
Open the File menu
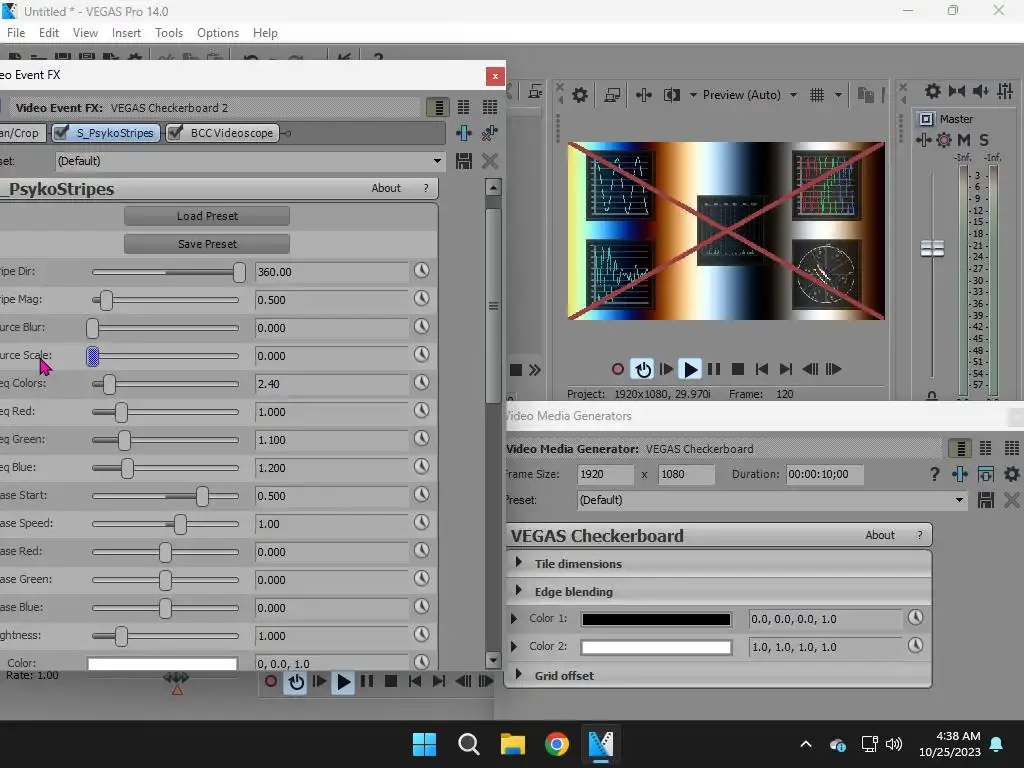click(x=16, y=33)
